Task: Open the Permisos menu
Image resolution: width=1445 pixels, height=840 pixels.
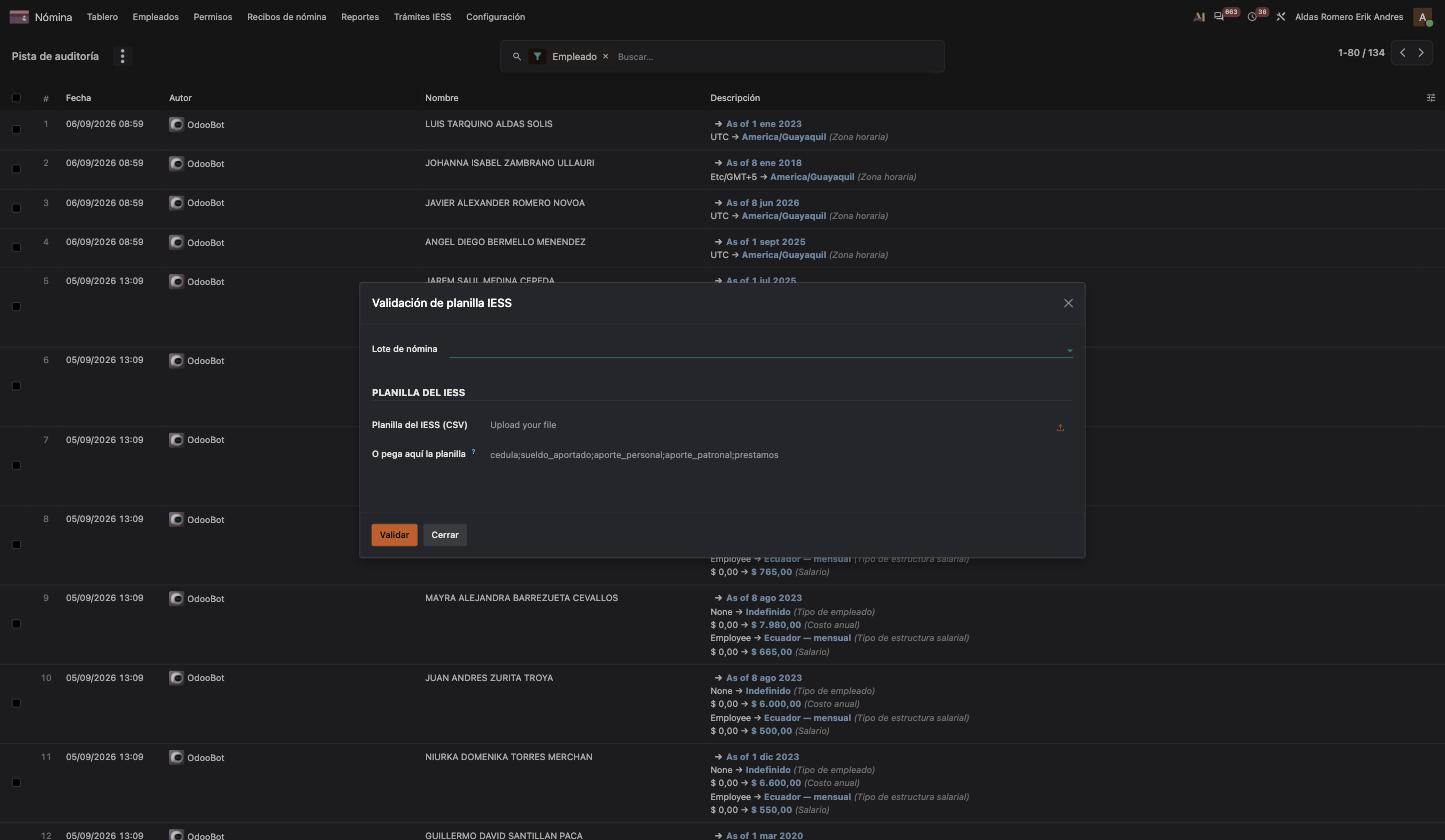Action: (213, 17)
